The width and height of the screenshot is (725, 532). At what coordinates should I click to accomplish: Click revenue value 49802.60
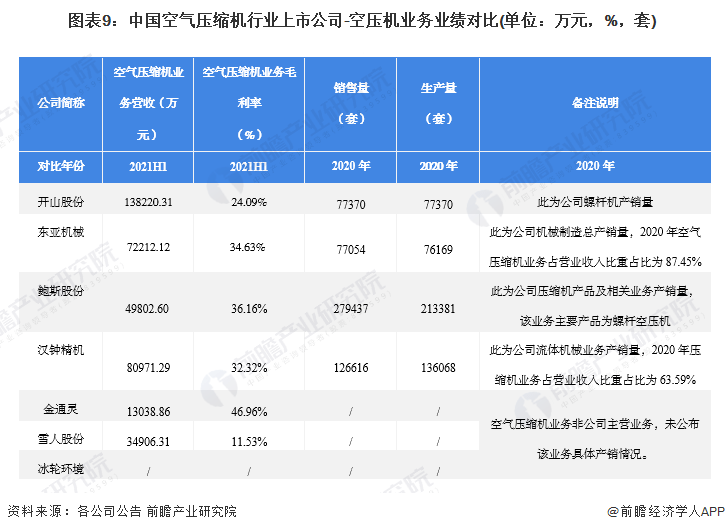tap(147, 309)
